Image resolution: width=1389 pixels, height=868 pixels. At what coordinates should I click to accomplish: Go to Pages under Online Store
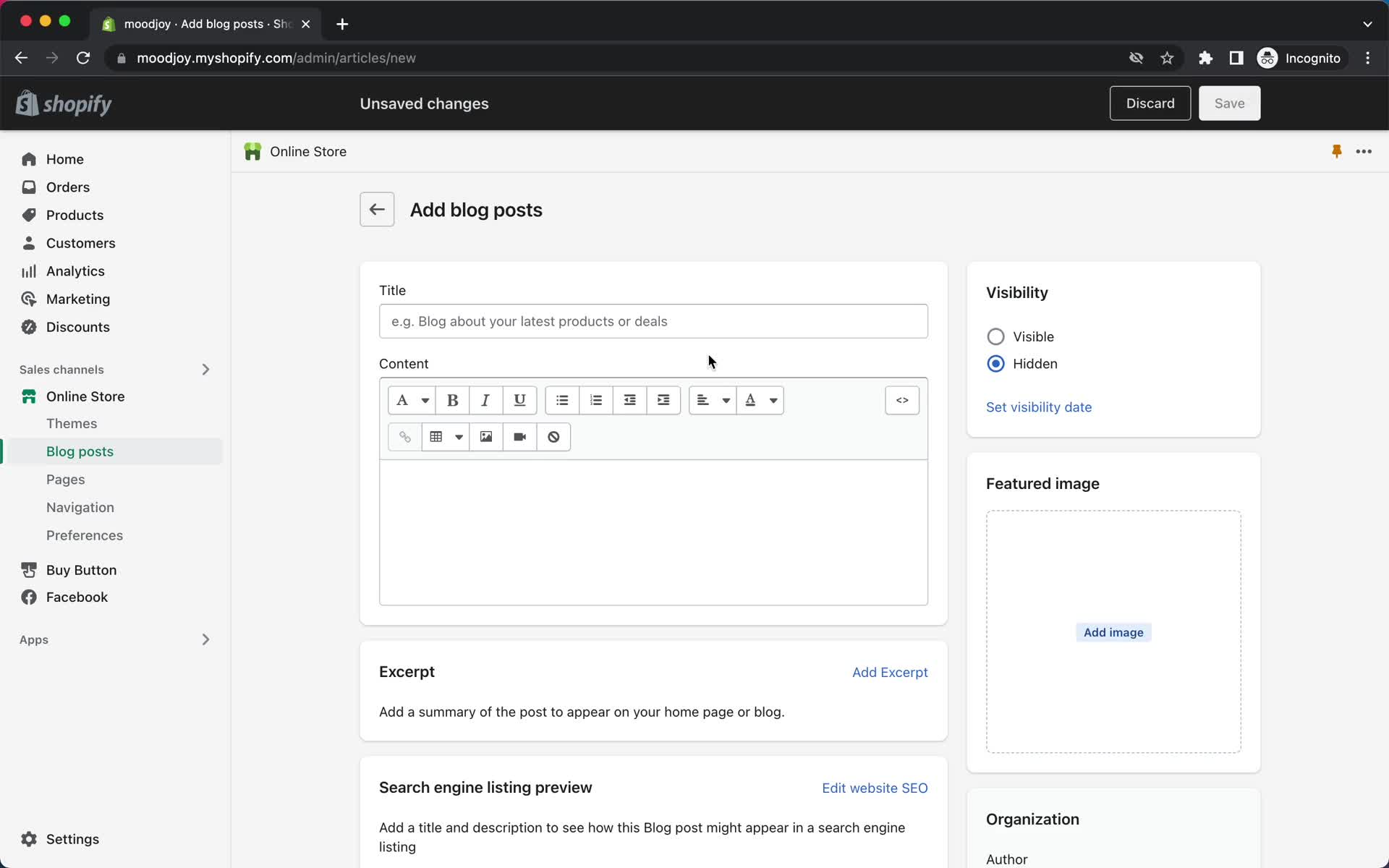pyautogui.click(x=66, y=480)
